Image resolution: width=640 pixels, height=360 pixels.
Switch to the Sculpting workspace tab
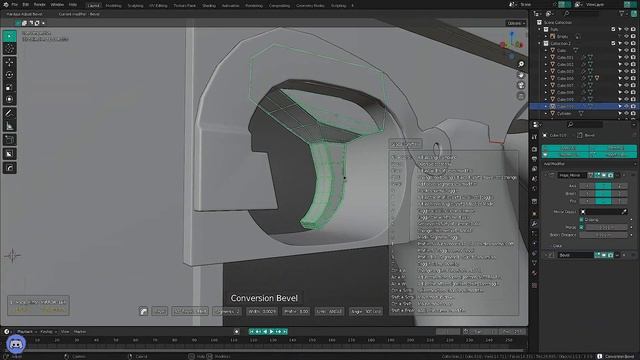pyautogui.click(x=135, y=6)
